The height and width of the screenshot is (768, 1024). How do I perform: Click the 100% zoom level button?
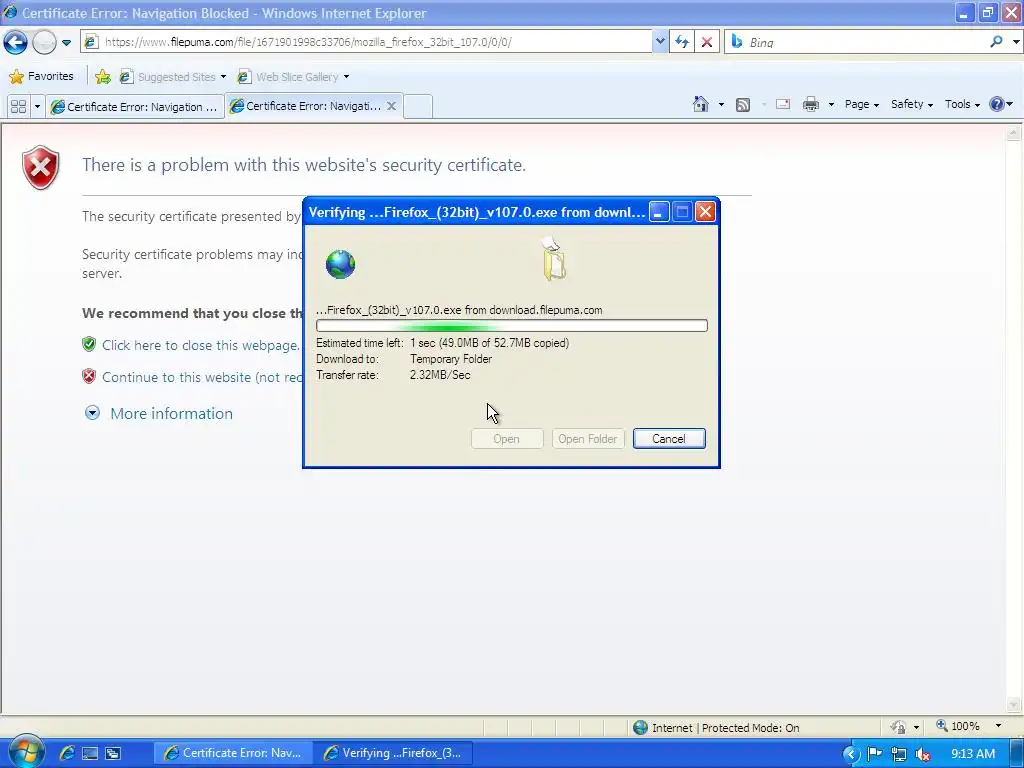pyautogui.click(x=959, y=726)
